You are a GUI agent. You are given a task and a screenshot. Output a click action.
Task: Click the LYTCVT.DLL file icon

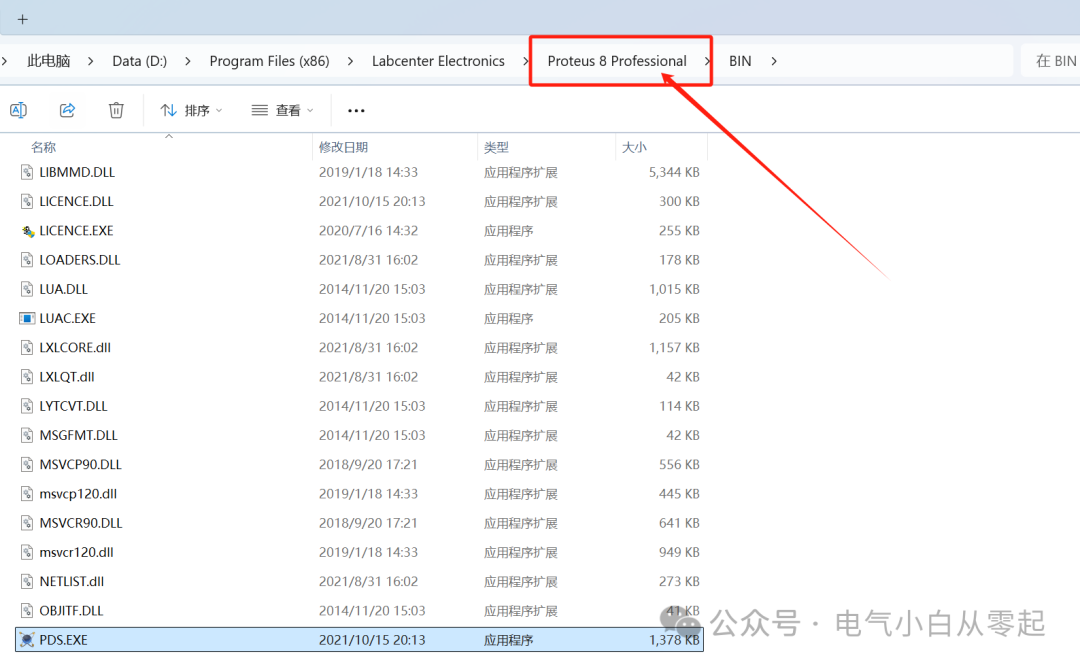click(x=27, y=406)
